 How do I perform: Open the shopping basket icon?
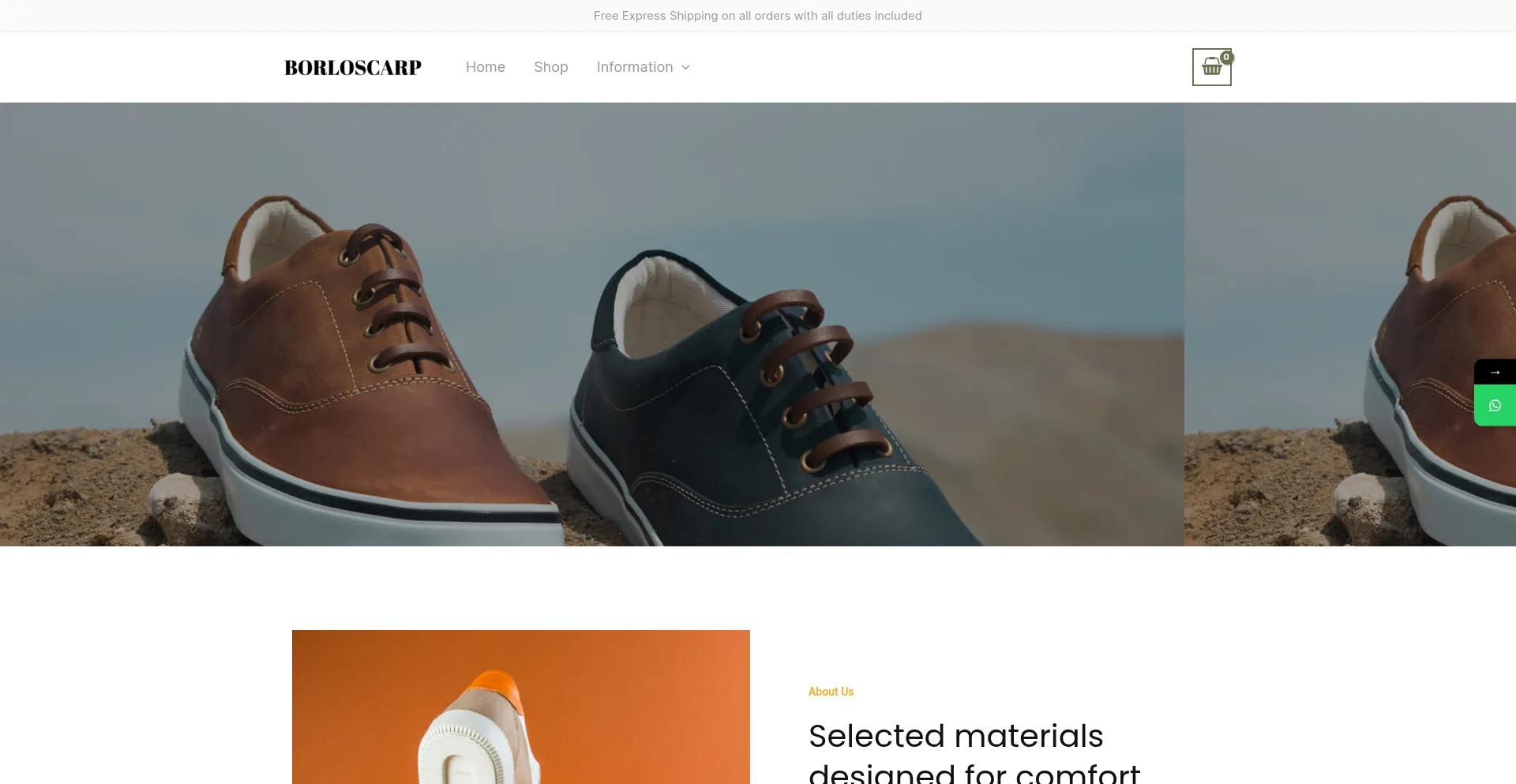1211,67
